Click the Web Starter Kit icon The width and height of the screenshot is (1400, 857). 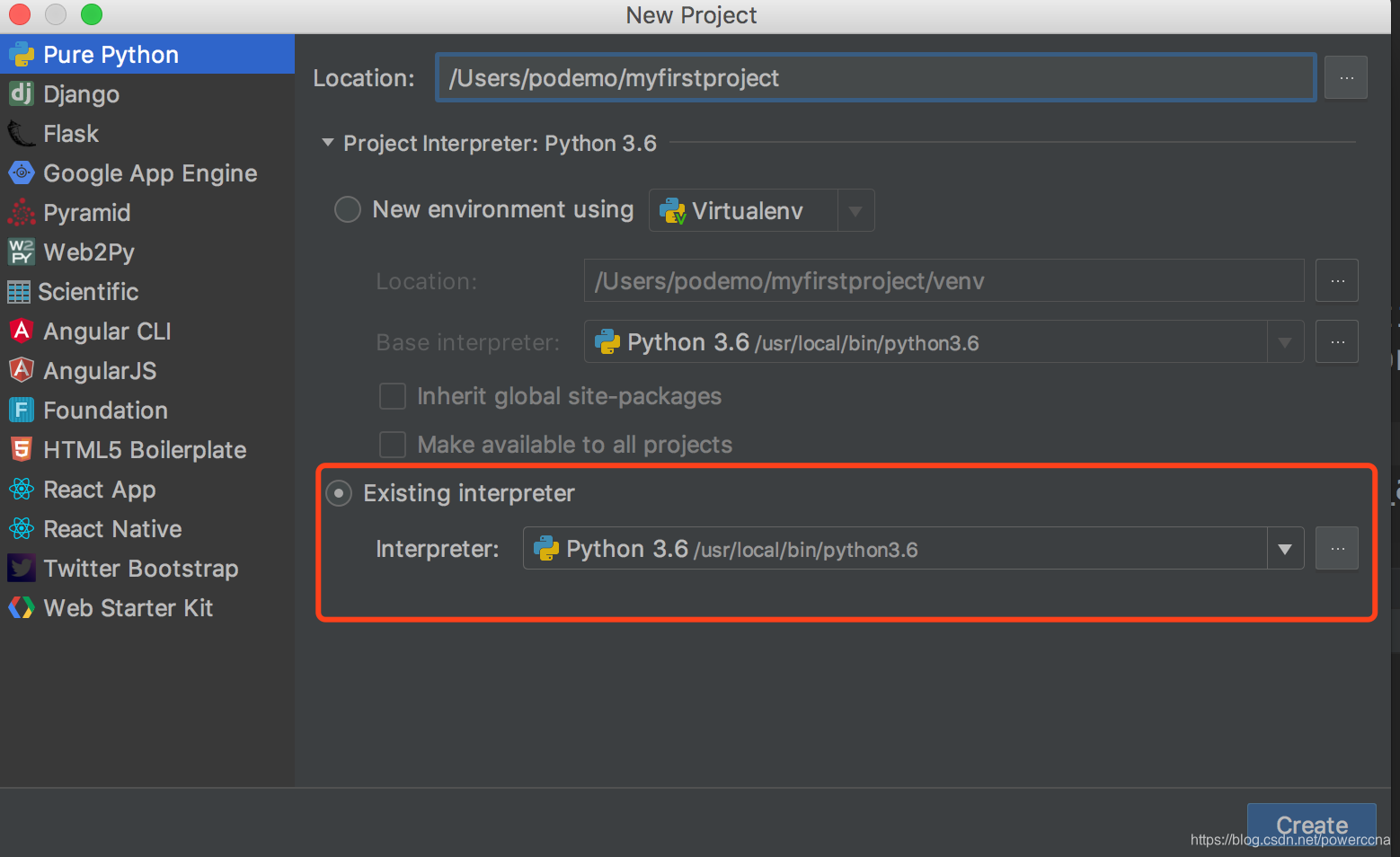click(22, 607)
